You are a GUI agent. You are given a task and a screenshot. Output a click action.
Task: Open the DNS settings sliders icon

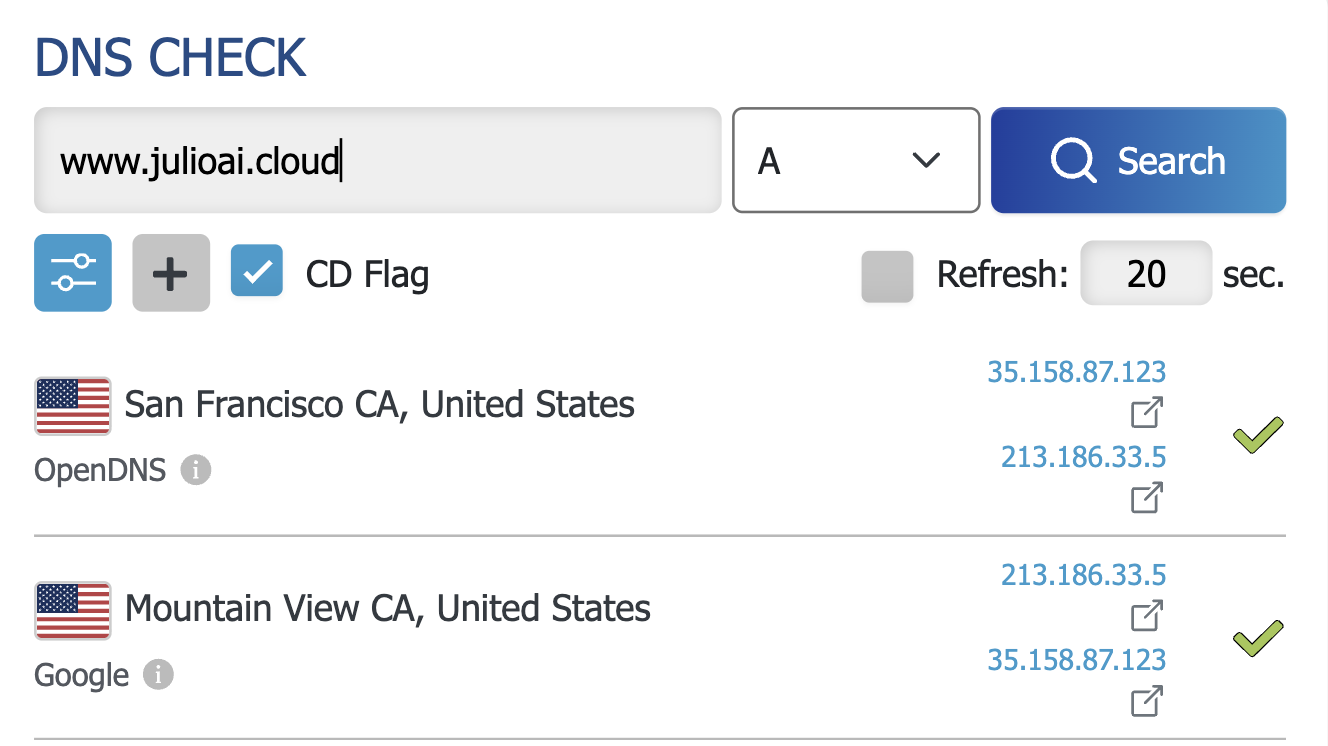72,273
